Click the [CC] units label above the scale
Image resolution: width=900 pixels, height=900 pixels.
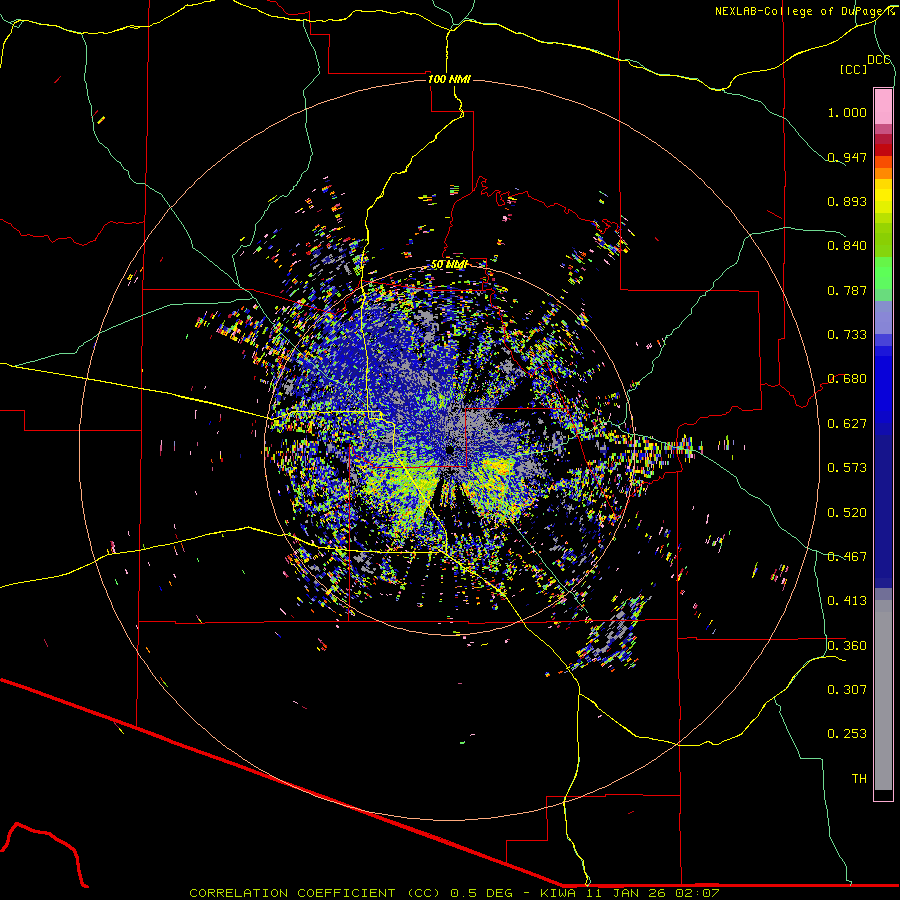click(854, 69)
